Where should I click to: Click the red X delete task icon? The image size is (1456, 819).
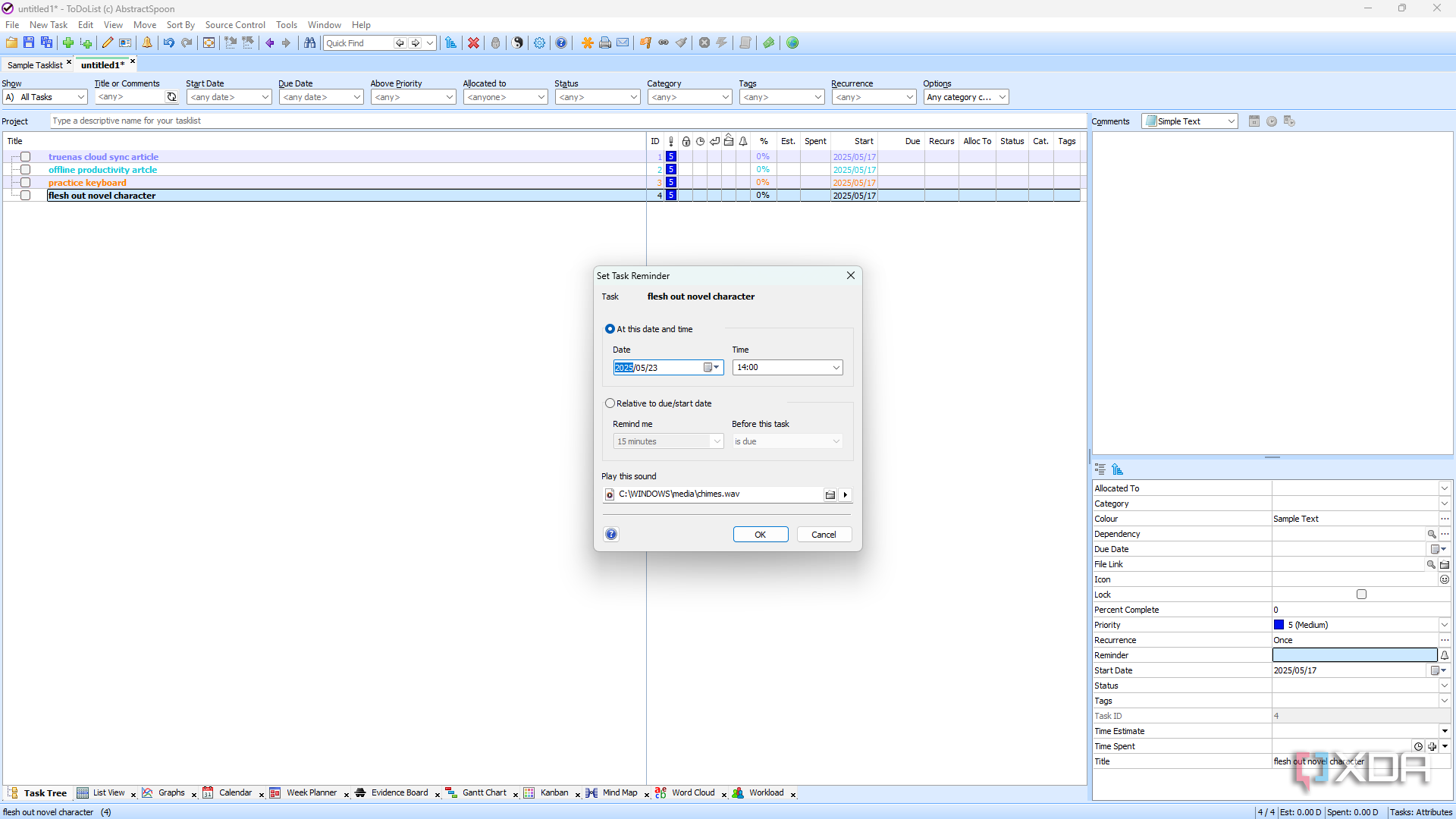[473, 43]
